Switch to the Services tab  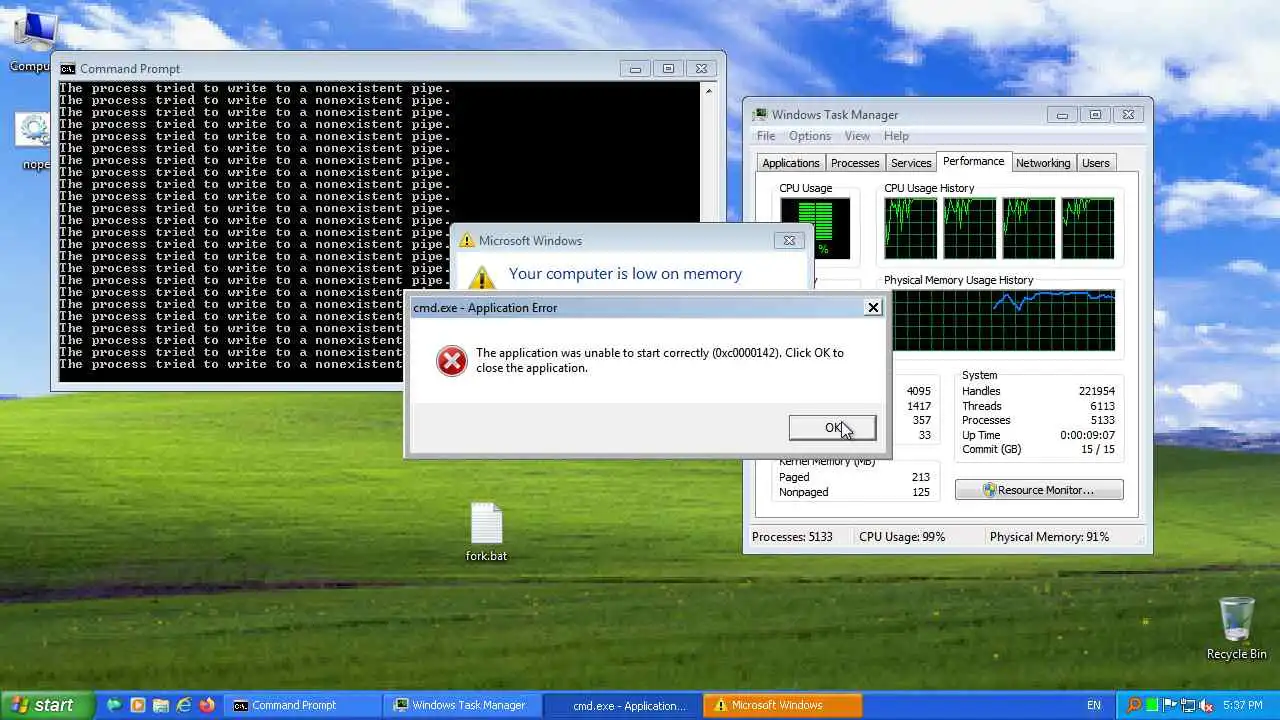click(911, 163)
